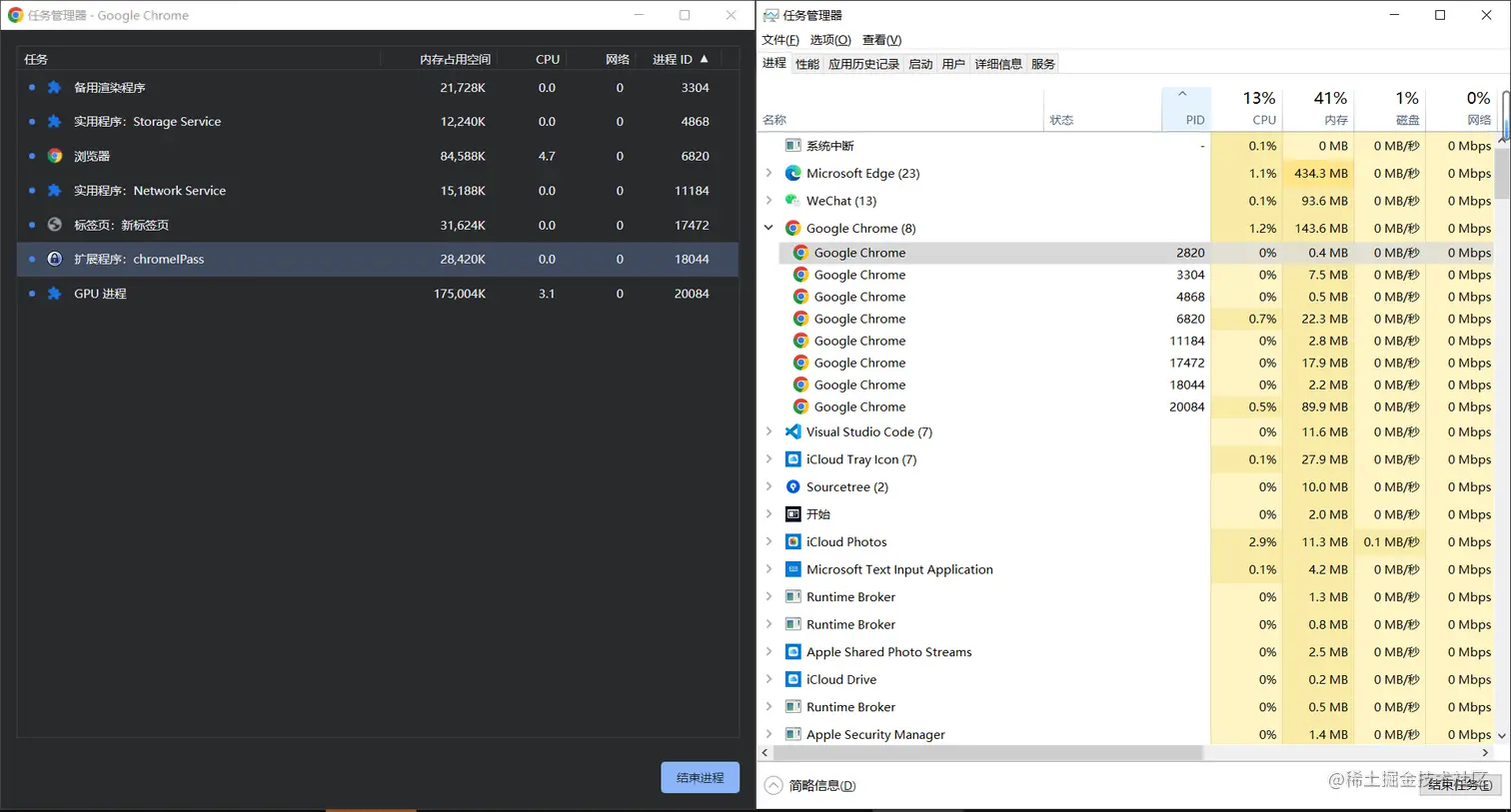This screenshot has height=812, width=1511.
Task: Switch to the 性能 tab
Action: click(807, 64)
